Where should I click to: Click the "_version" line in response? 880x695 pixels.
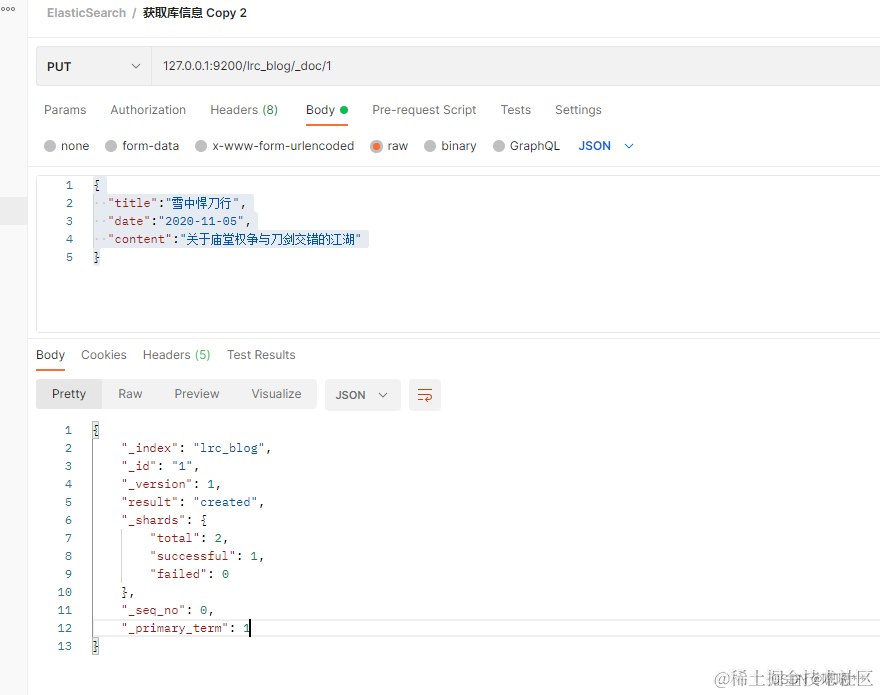[x=171, y=484]
